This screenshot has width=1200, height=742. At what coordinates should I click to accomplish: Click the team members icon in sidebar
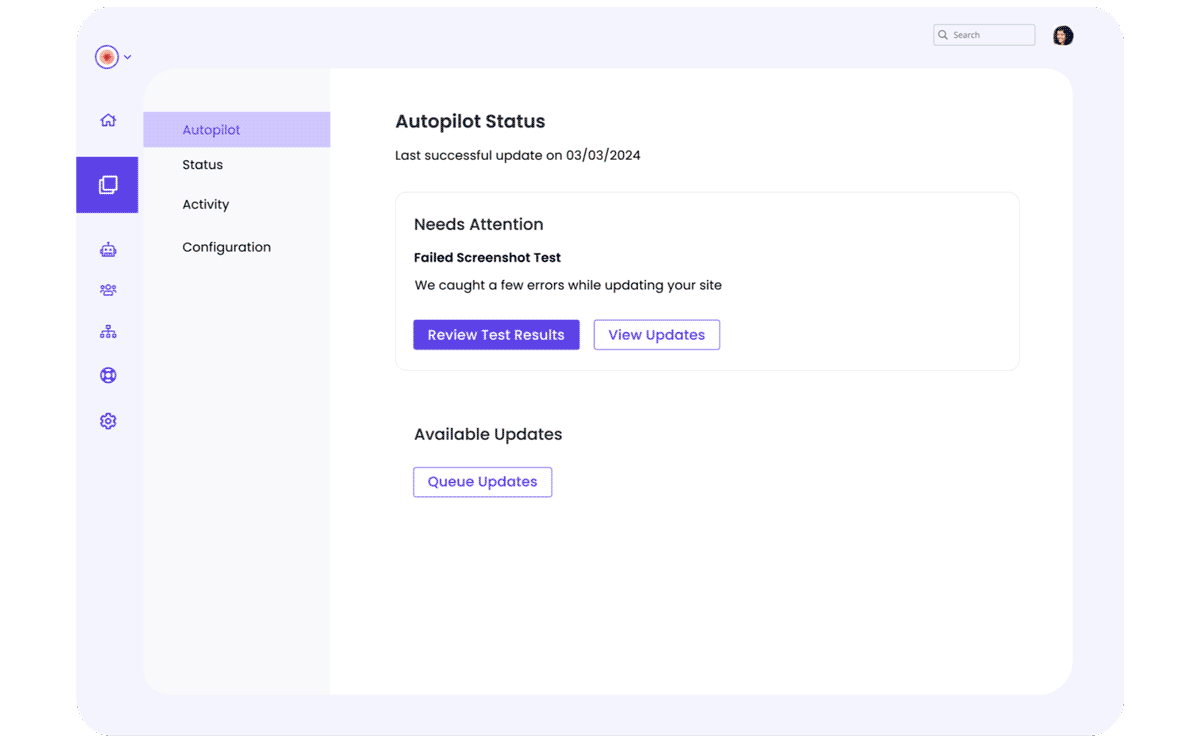[107, 289]
